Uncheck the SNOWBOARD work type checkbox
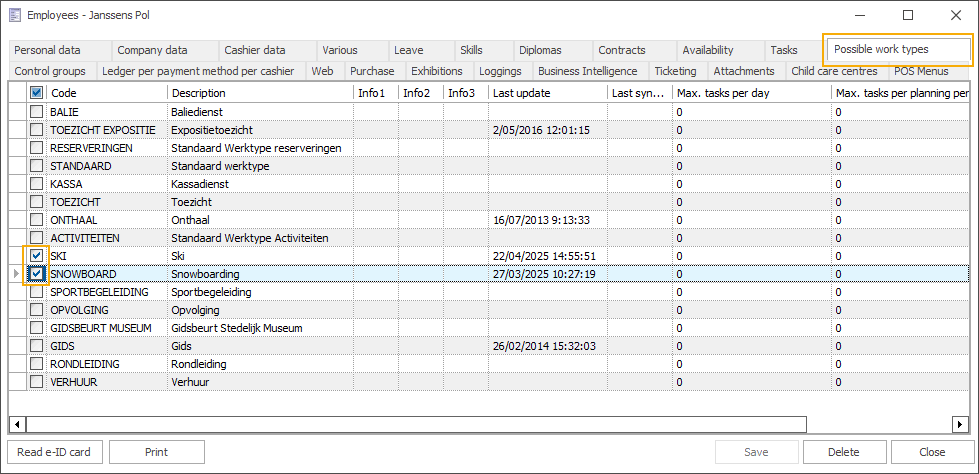Image resolution: width=979 pixels, height=474 pixels. point(37,274)
